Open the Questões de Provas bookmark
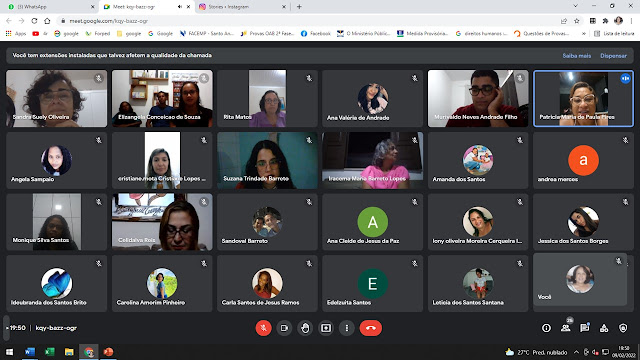Screen dimensions: 640x360 541,33
